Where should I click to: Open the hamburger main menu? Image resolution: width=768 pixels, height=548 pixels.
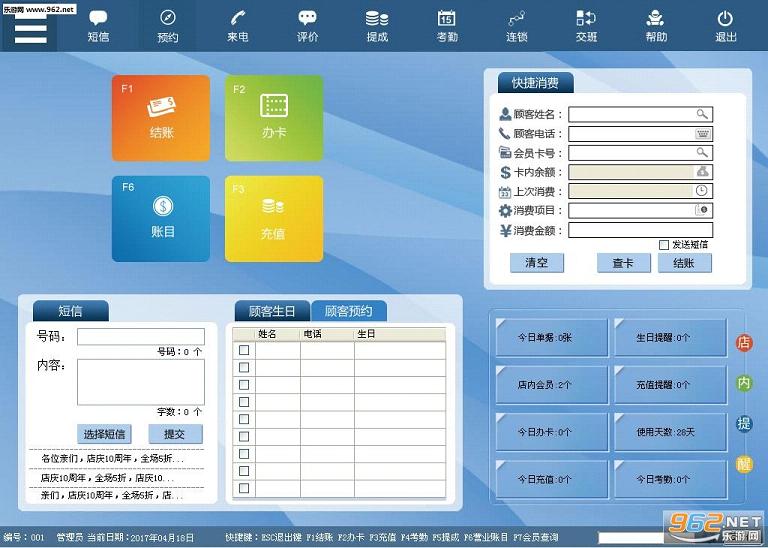(30, 29)
